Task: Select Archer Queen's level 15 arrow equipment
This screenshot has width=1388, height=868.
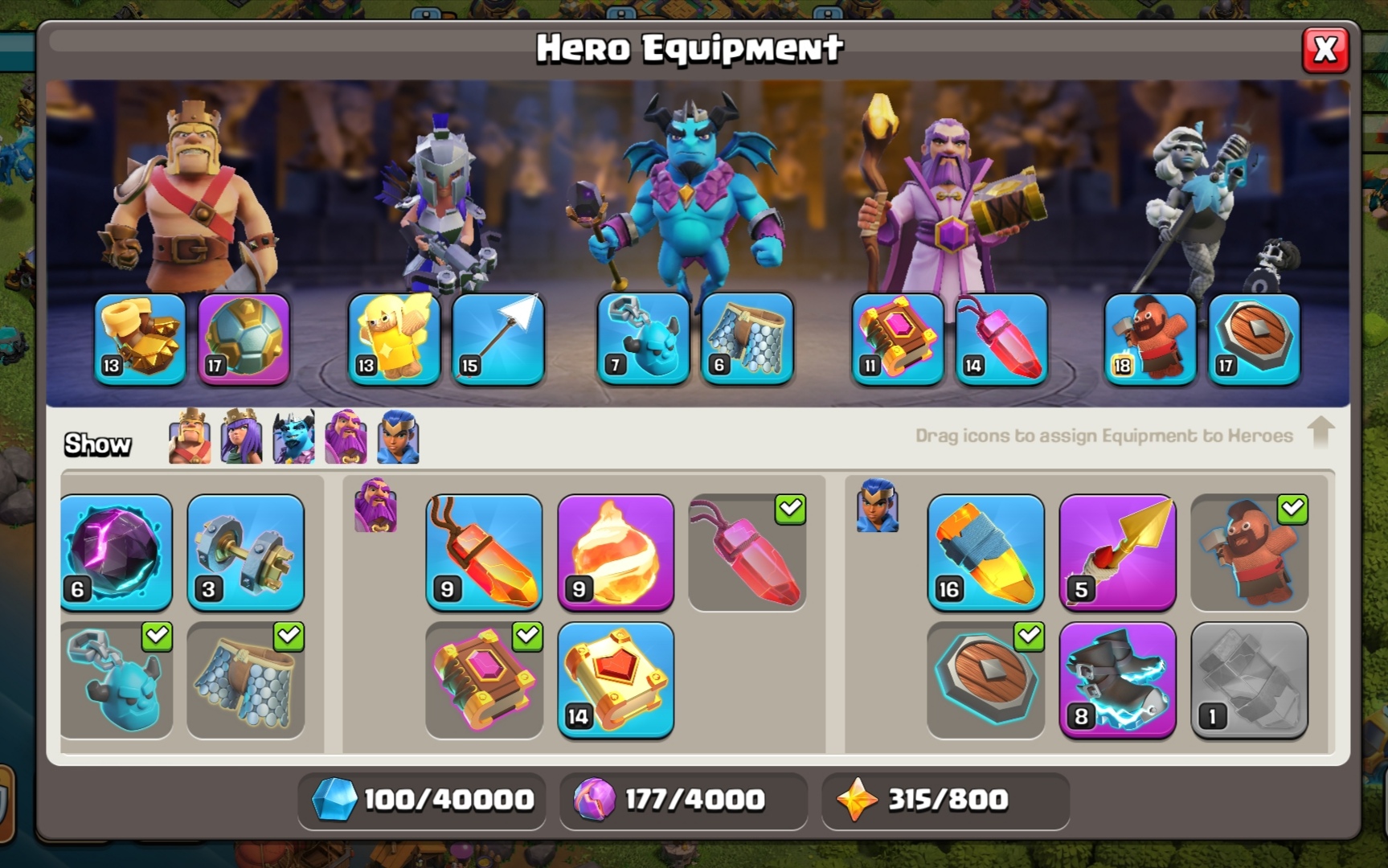Action: point(498,339)
